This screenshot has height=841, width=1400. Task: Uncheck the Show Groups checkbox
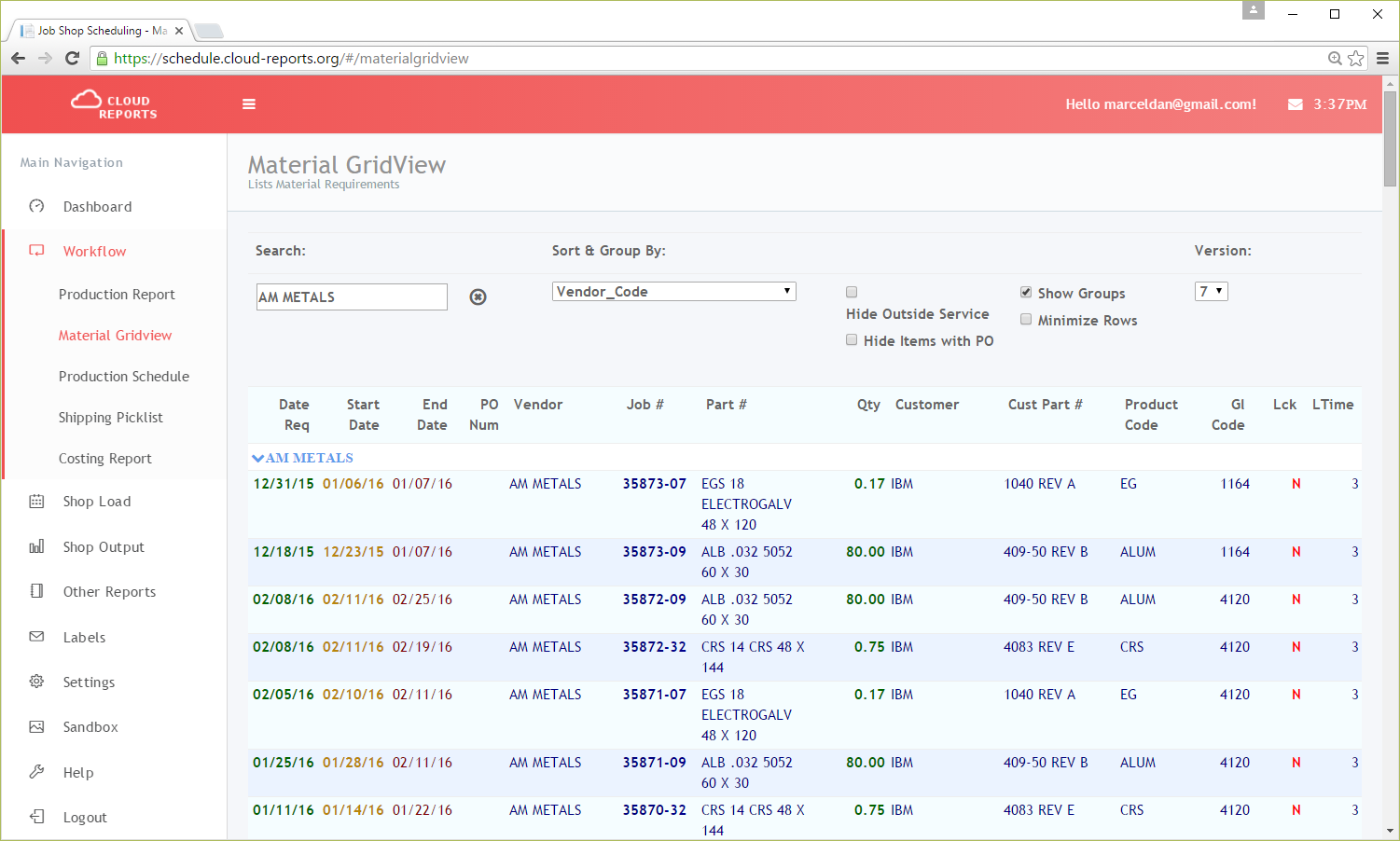coord(1026,293)
